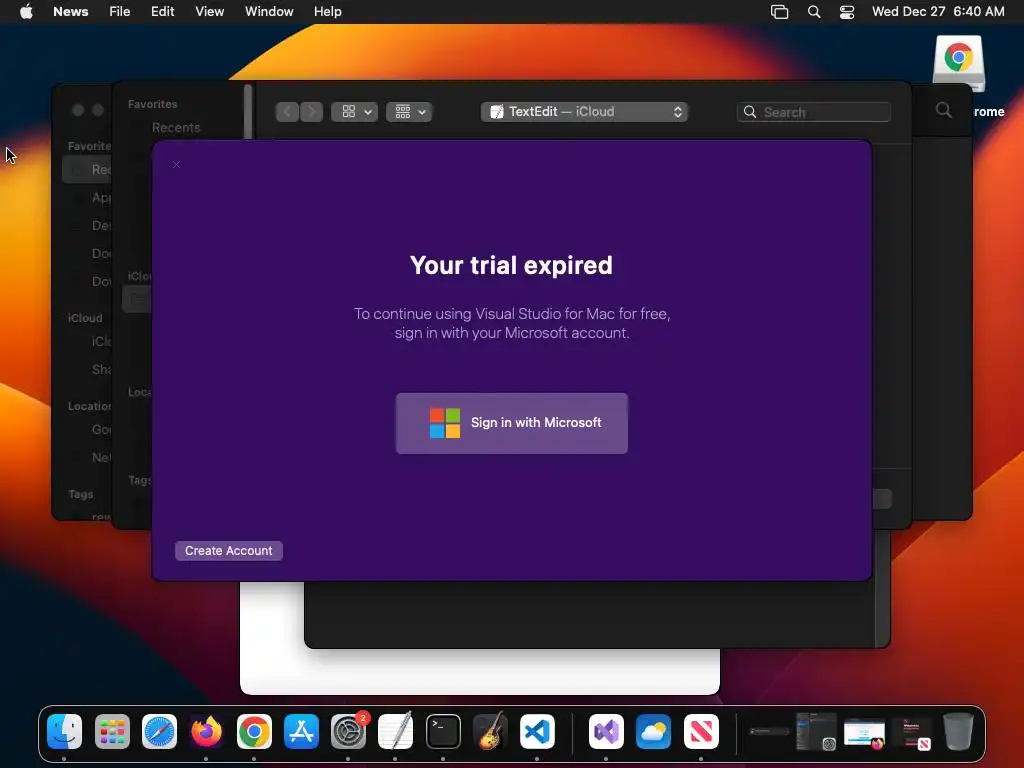Open the Help menu
The height and width of the screenshot is (768, 1024).
pos(328,11)
